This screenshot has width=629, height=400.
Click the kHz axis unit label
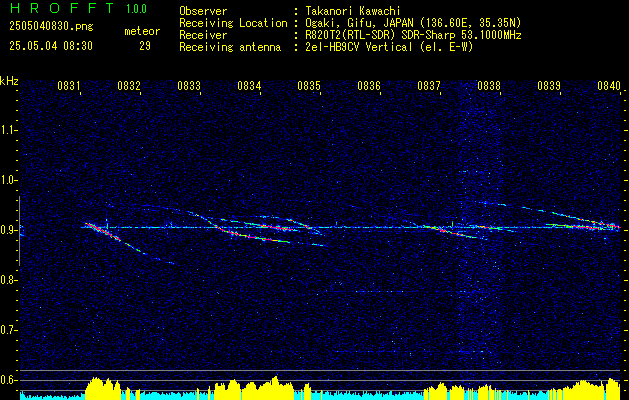coord(9,81)
